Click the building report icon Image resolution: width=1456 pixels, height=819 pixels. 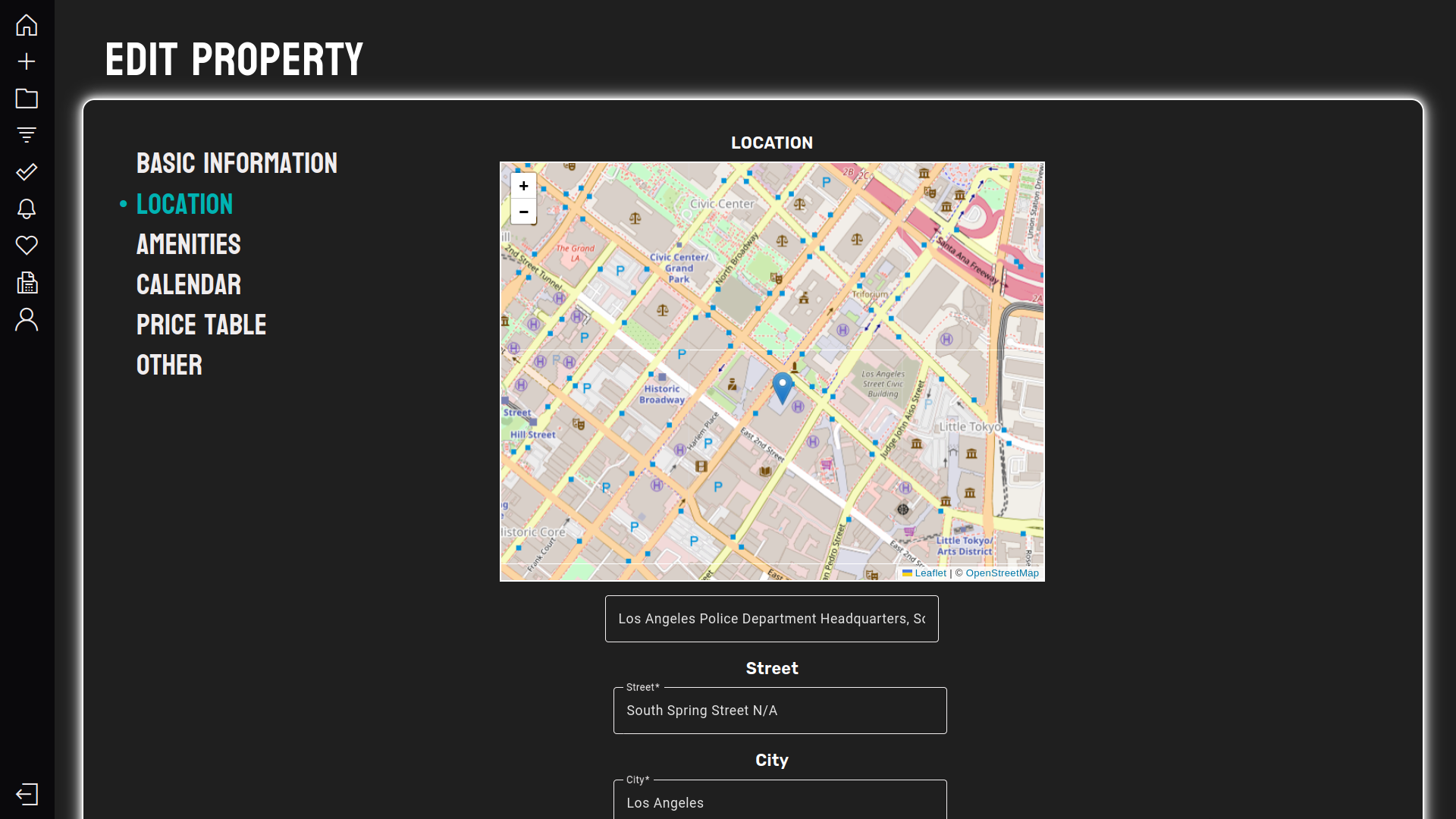click(27, 283)
